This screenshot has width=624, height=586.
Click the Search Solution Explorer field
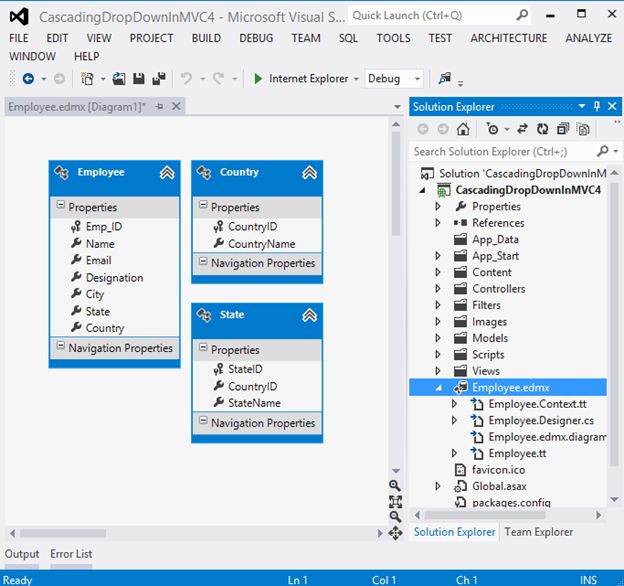pos(502,151)
